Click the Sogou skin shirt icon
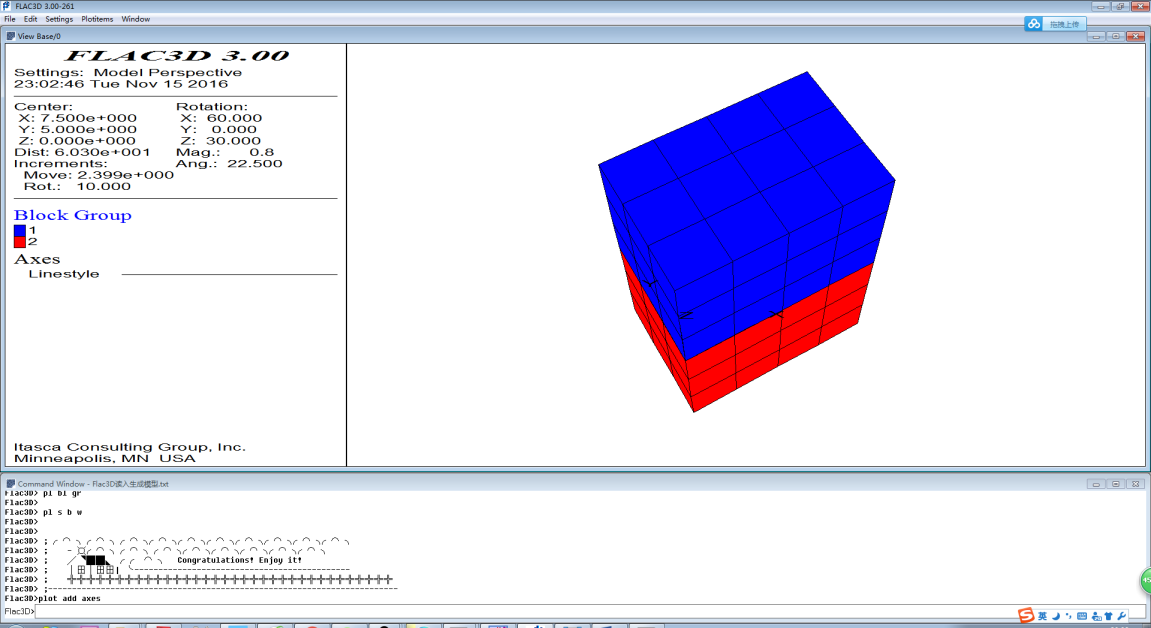Image resolution: width=1151 pixels, height=628 pixels. pos(1108,616)
